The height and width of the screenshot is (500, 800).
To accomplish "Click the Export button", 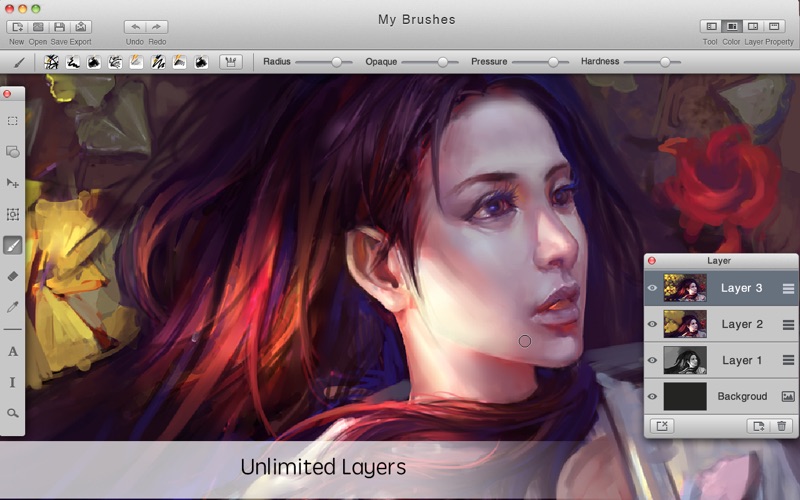I will coord(81,26).
